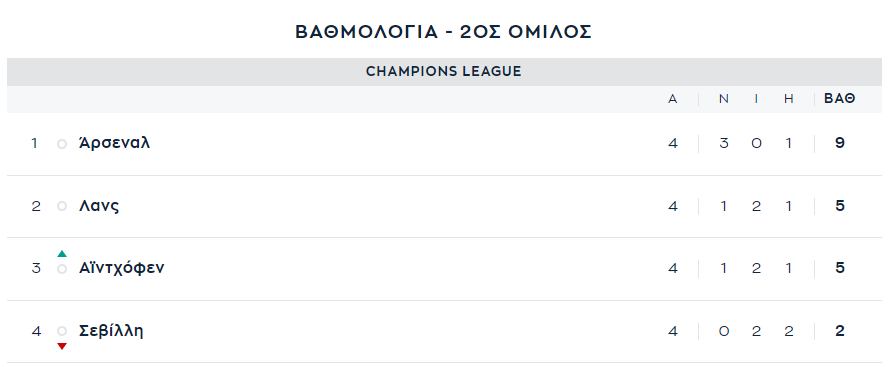Open the Άρσεναλ team link
The height and width of the screenshot is (367, 896).
pyautogui.click(x=114, y=142)
